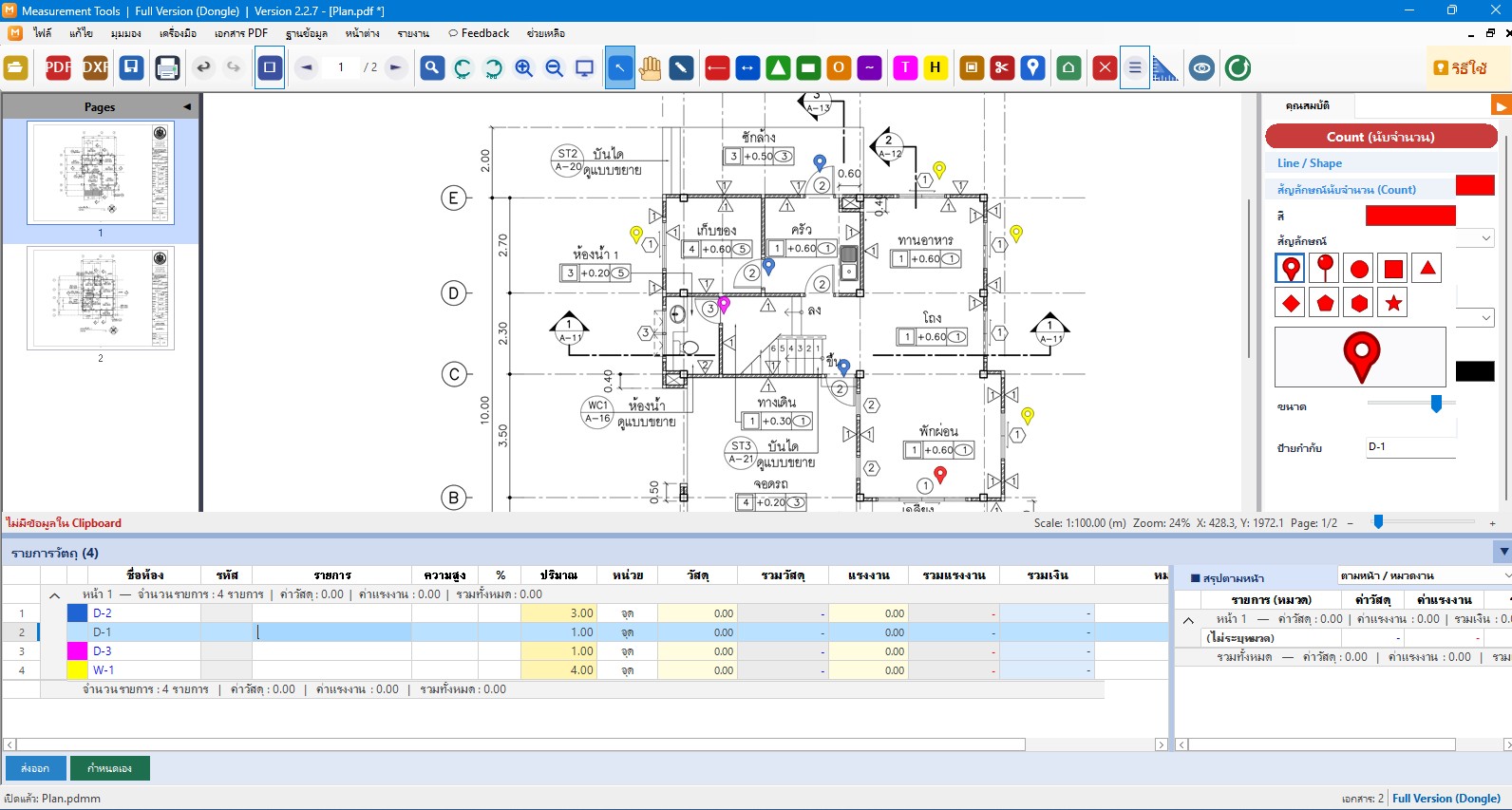The height and width of the screenshot is (810, 1512).
Task: Rotate page counterclockwise
Action: [463, 67]
